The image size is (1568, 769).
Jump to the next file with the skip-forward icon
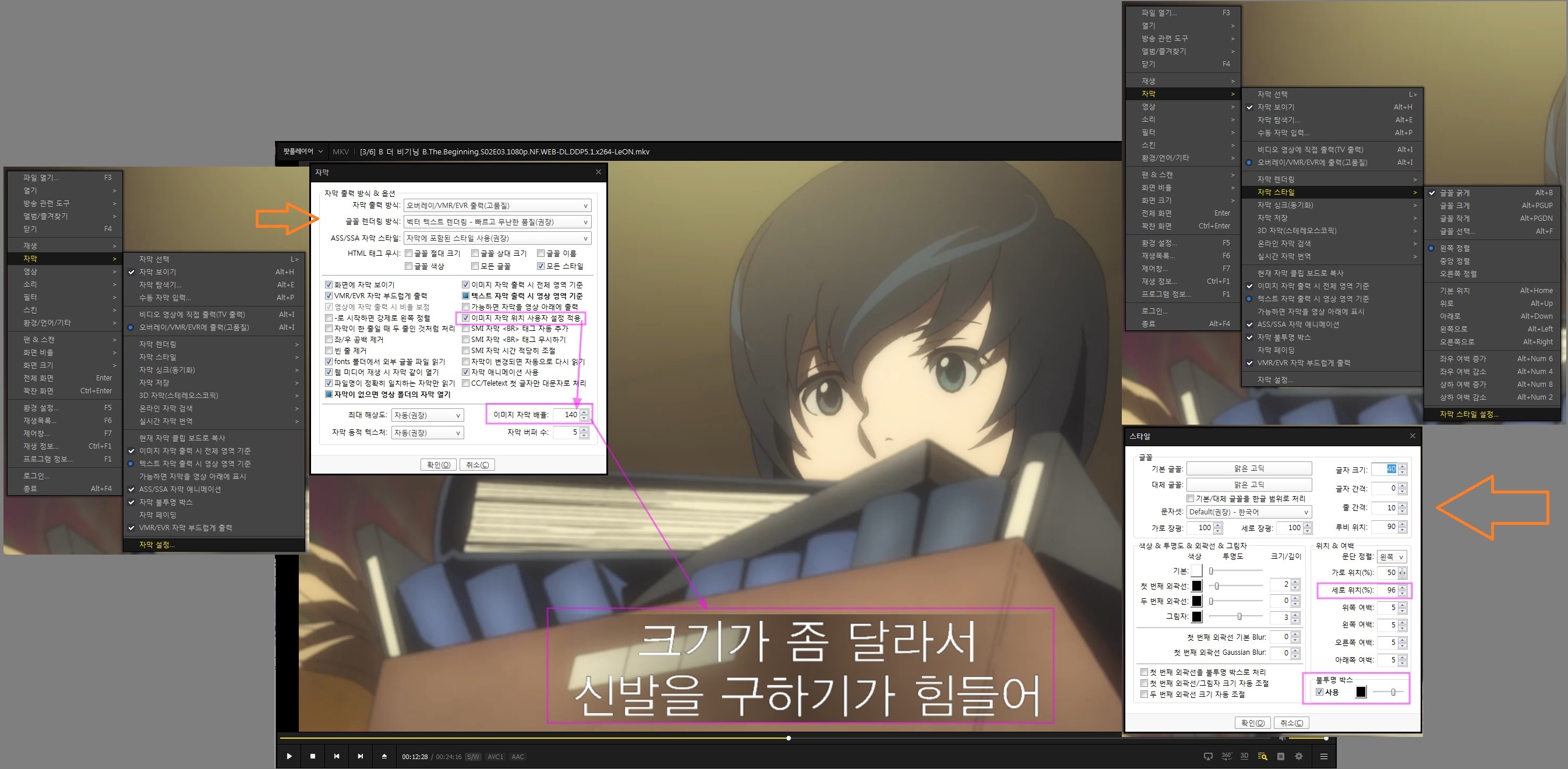pyautogui.click(x=361, y=756)
